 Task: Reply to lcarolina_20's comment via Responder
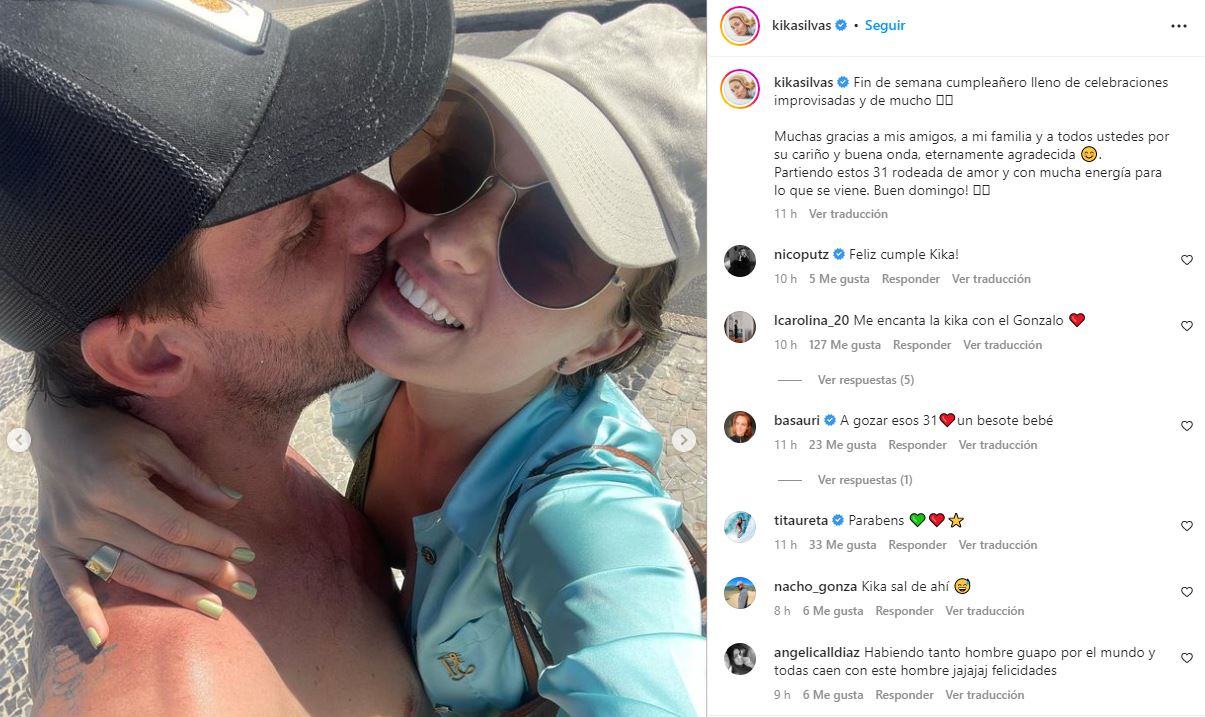pos(922,345)
